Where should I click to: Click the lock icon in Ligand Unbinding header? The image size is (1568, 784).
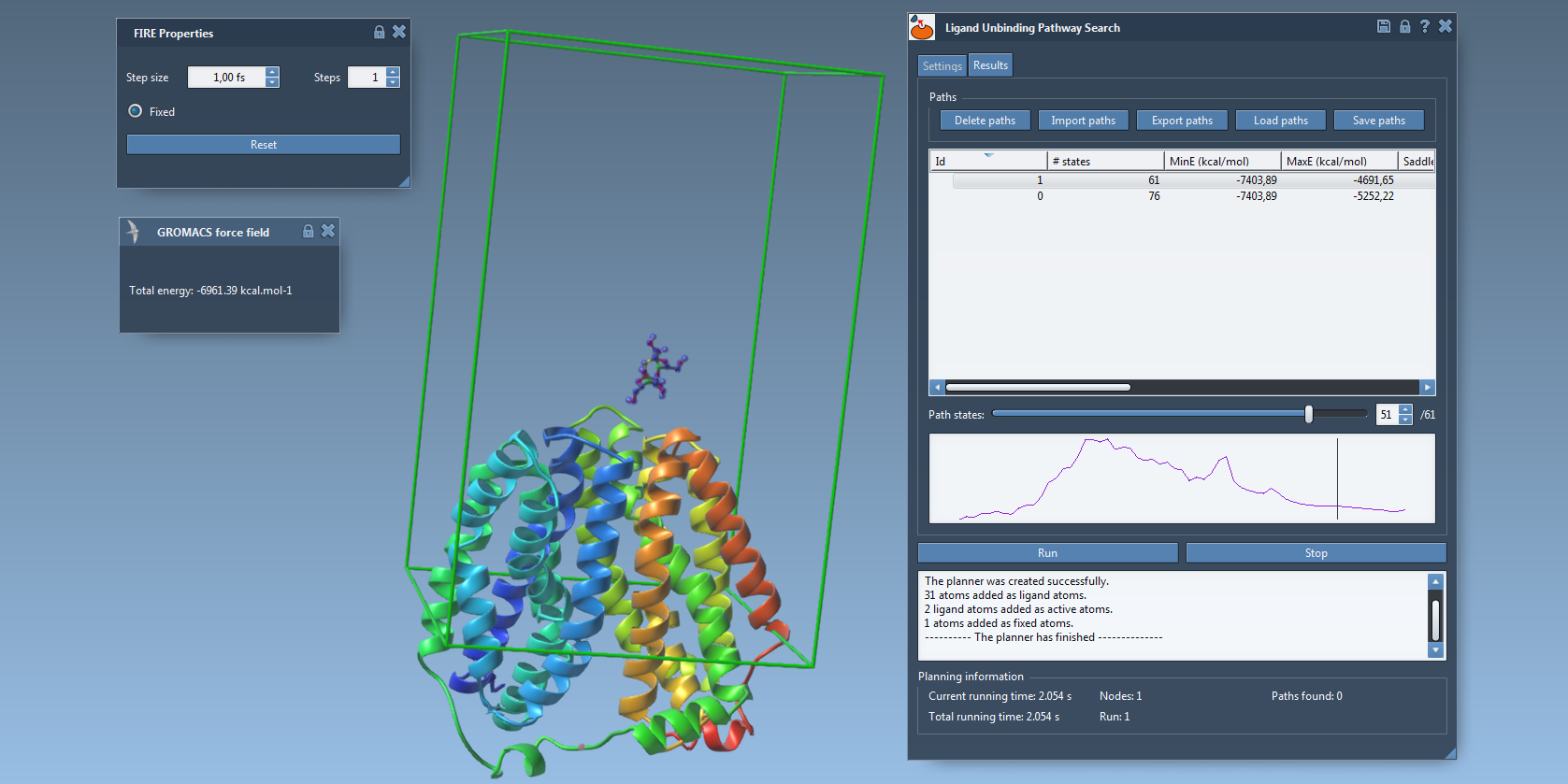(x=1404, y=26)
